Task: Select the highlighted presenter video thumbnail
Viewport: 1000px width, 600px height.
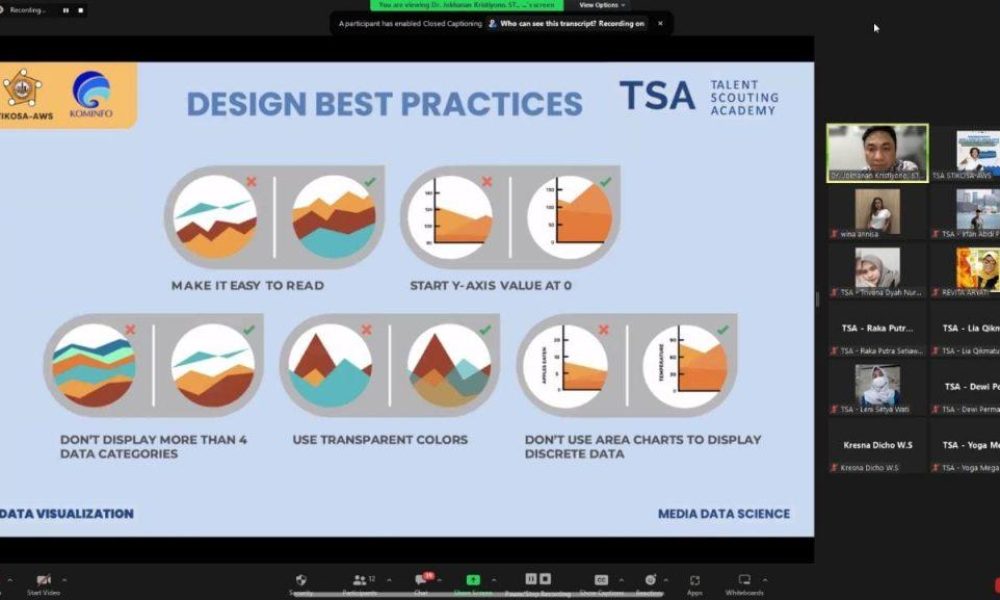Action: coord(877,151)
